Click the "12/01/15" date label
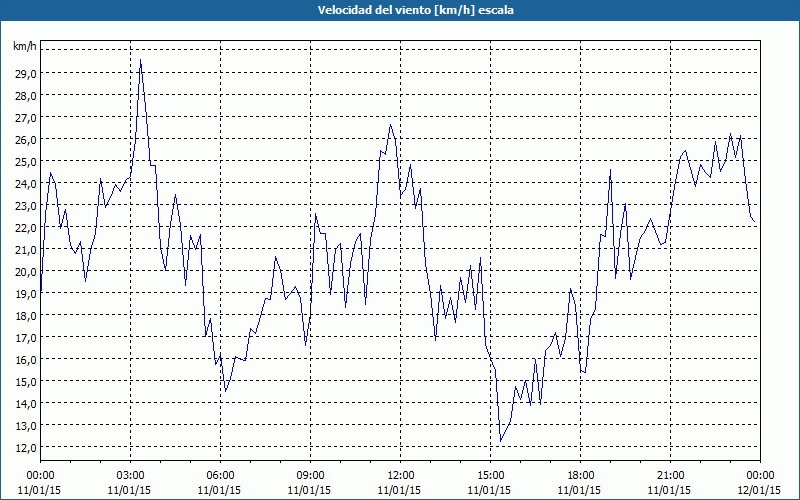This screenshot has width=800, height=500. click(759, 490)
